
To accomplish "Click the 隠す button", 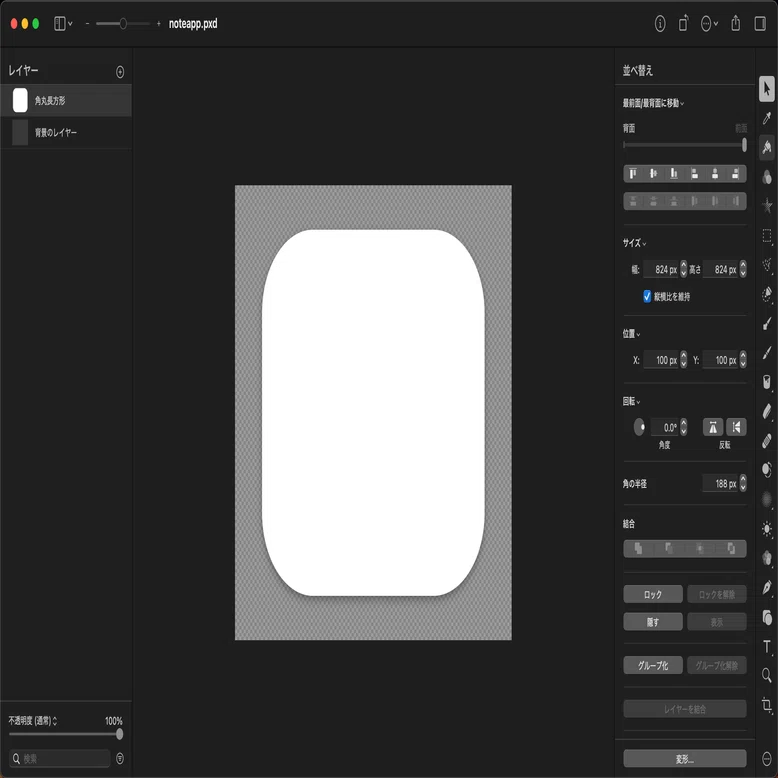I will coord(653,622).
